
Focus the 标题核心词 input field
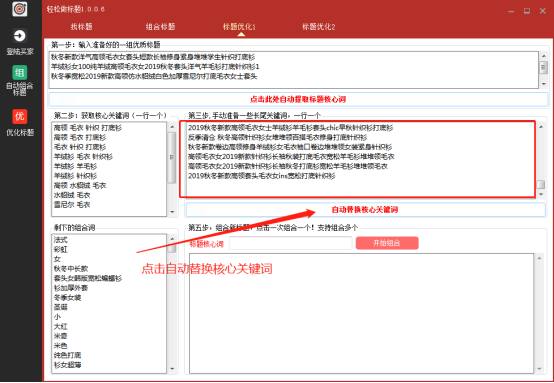coord(290,243)
